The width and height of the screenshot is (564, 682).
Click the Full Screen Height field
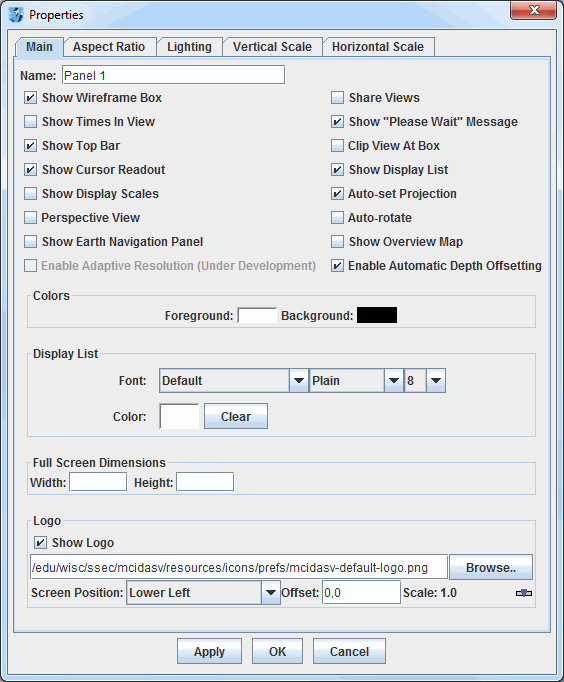pos(205,482)
